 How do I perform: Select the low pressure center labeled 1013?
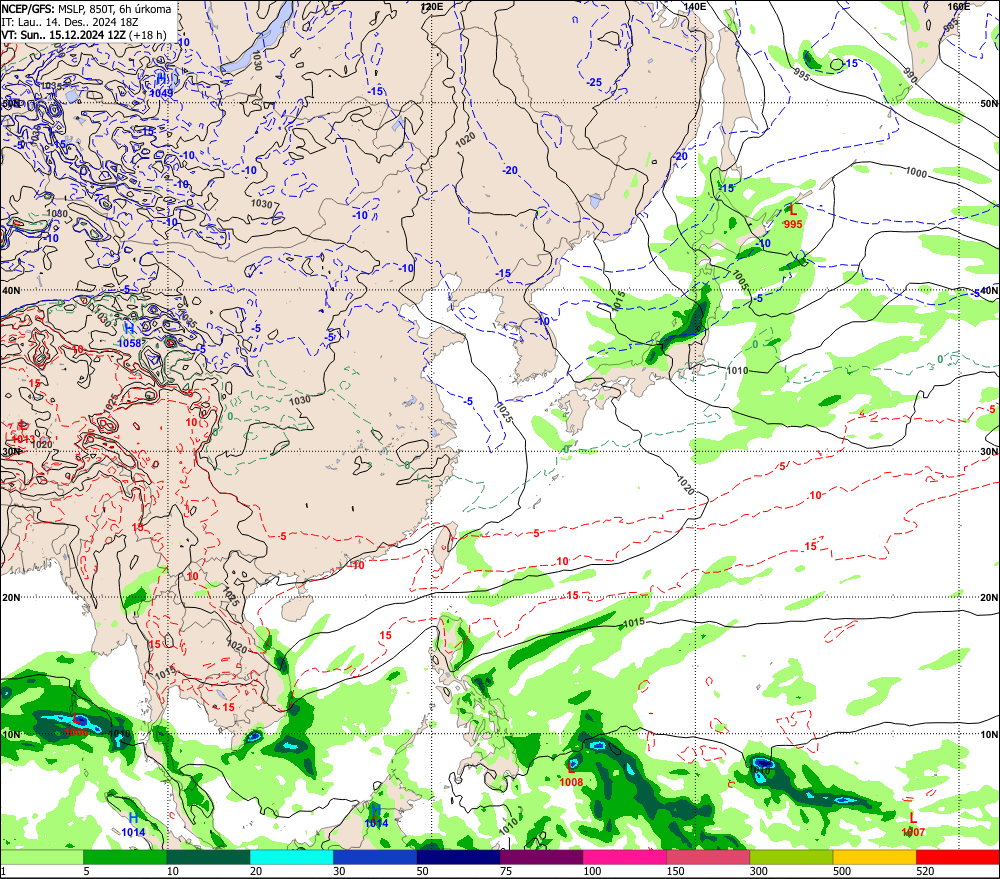click(x=23, y=431)
